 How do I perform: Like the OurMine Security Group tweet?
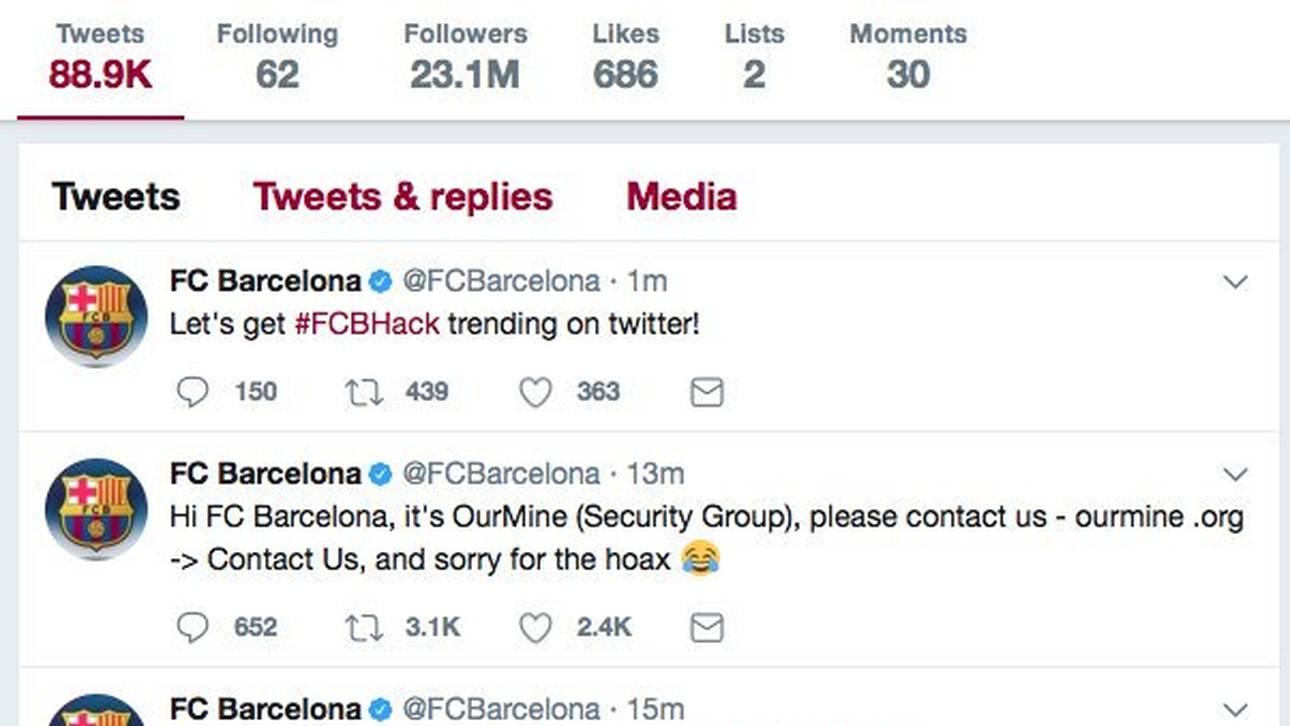pyautogui.click(x=535, y=627)
